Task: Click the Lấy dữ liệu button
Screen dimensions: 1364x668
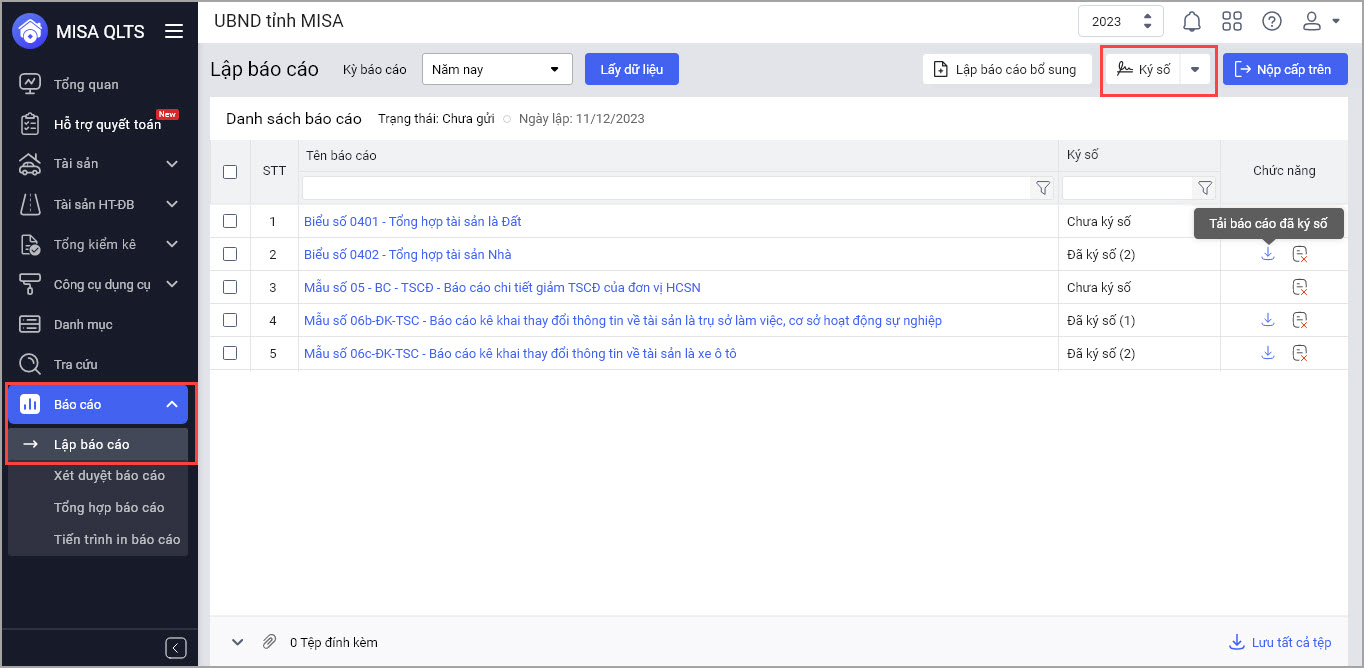Action: click(631, 69)
